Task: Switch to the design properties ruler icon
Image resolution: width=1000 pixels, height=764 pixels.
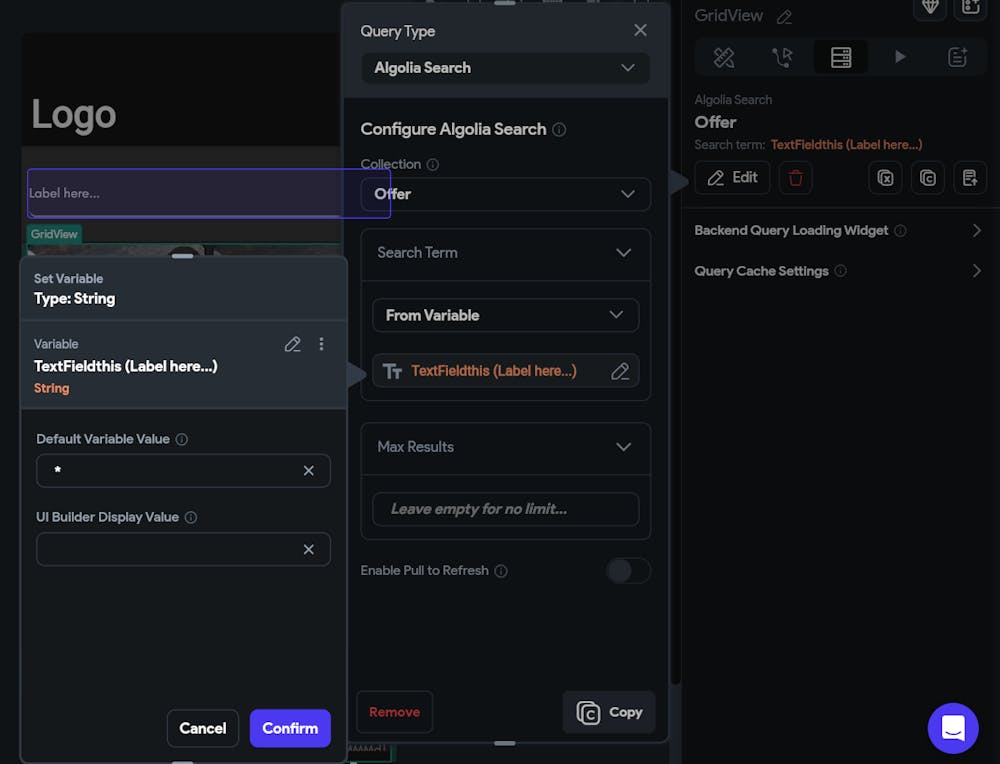Action: coord(724,57)
